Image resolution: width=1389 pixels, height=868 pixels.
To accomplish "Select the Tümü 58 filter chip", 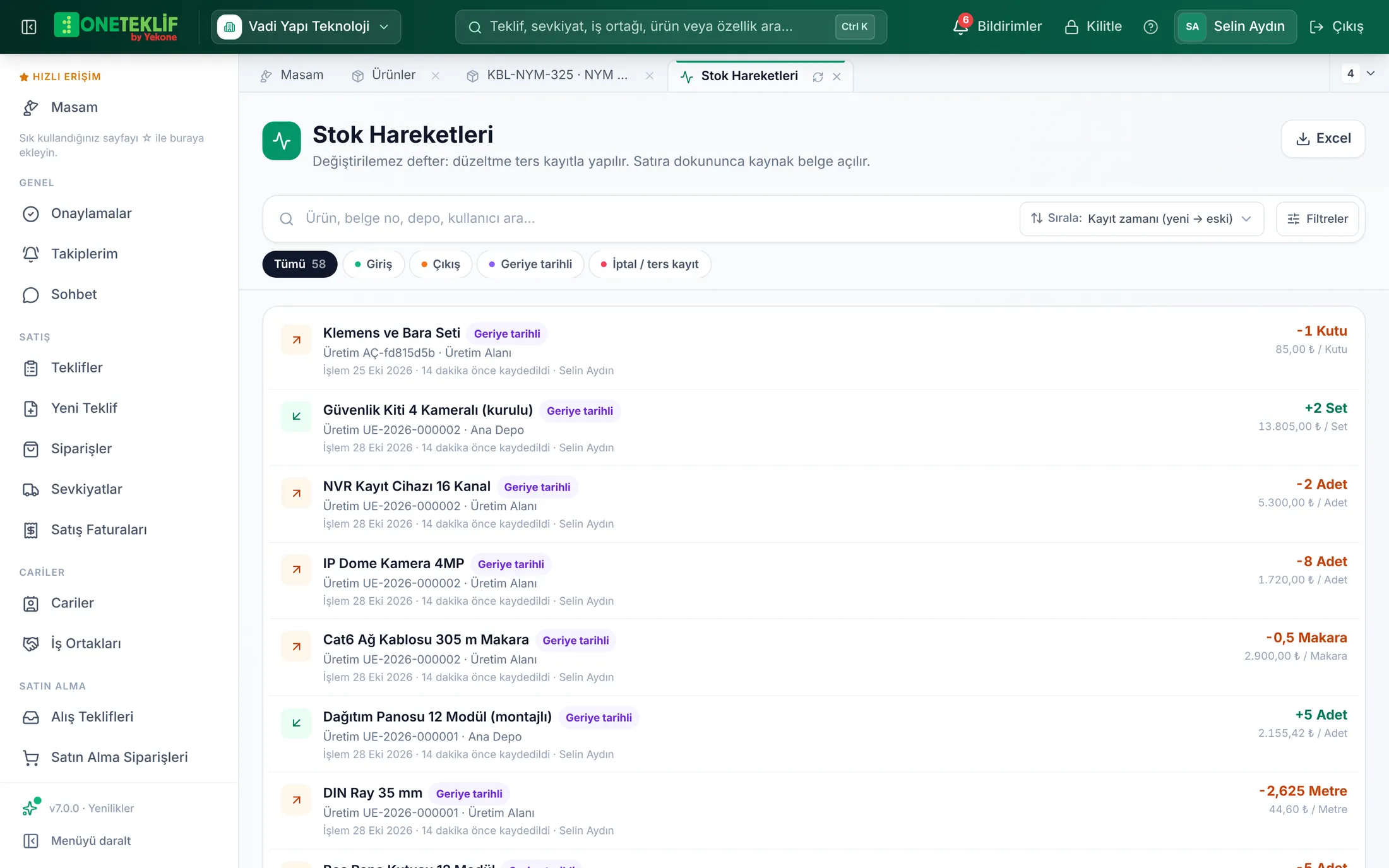I will (x=300, y=264).
